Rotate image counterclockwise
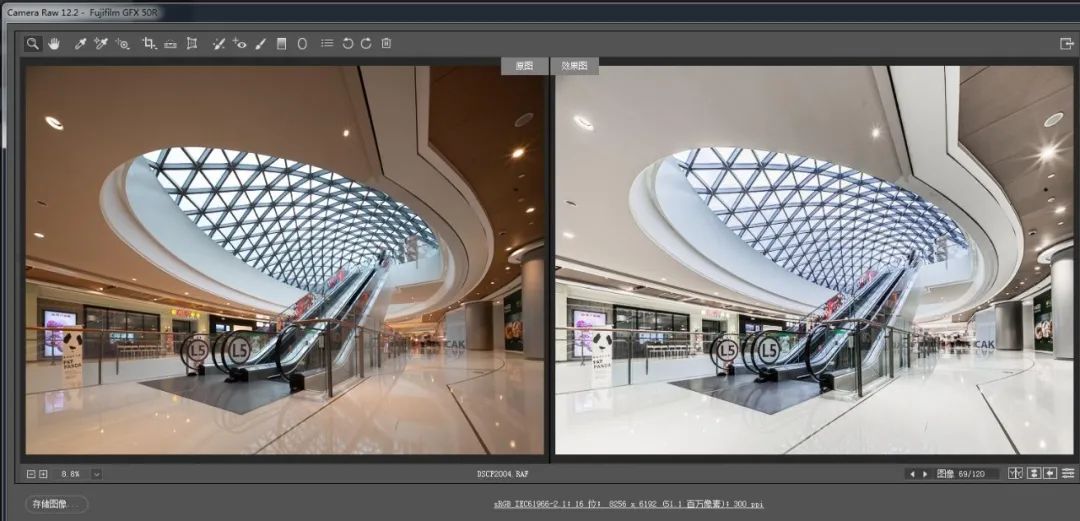The height and width of the screenshot is (521, 1080). (348, 44)
